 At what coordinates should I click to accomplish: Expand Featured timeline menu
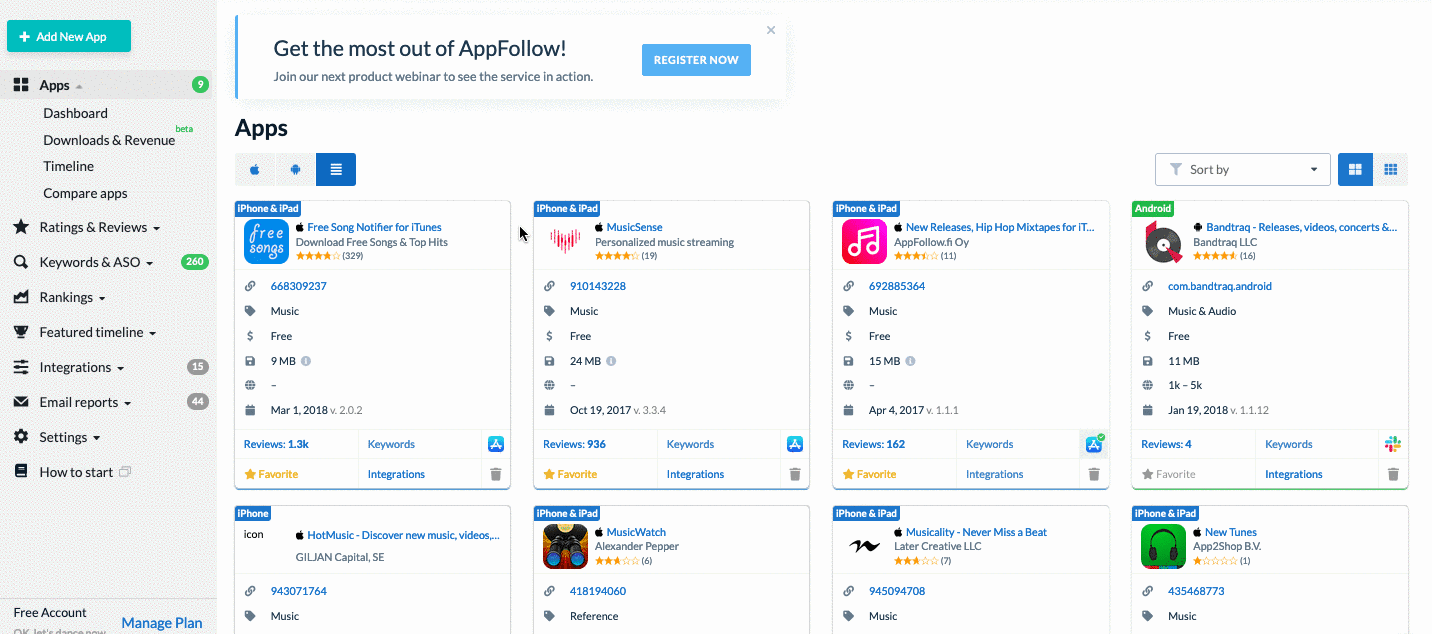coord(98,332)
